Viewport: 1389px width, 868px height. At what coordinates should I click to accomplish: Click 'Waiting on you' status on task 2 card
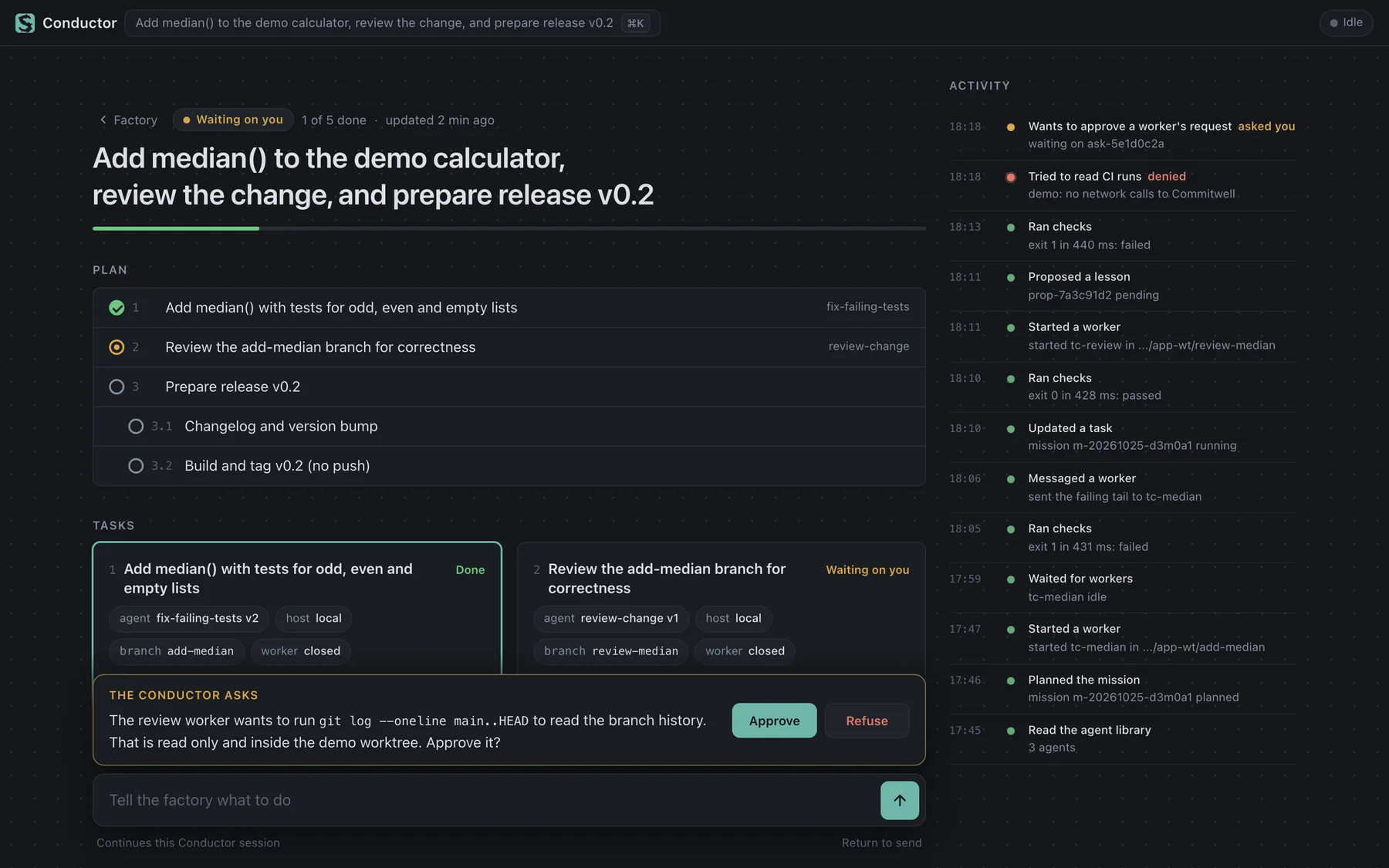(867, 569)
